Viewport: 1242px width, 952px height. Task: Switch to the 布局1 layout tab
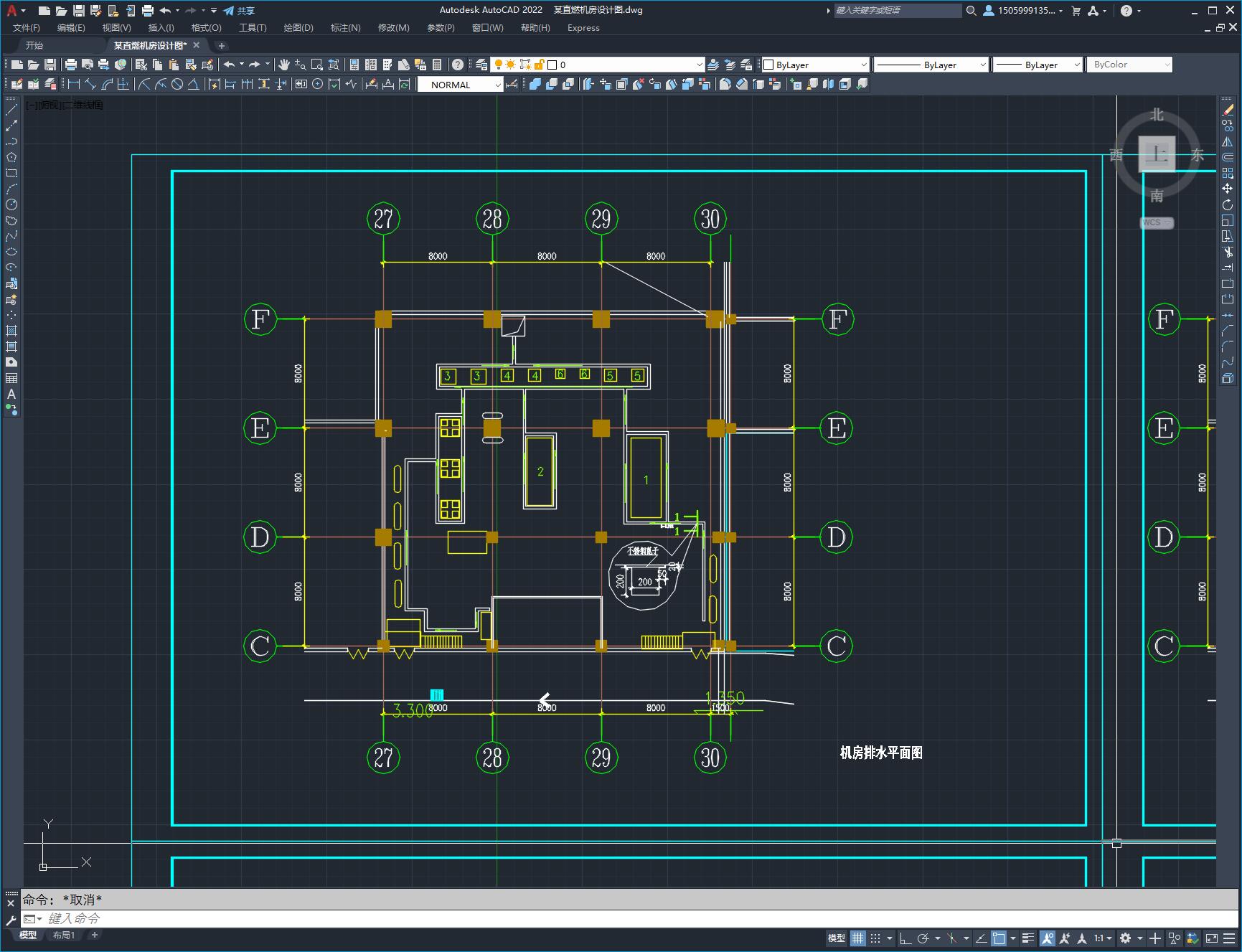coord(64,935)
